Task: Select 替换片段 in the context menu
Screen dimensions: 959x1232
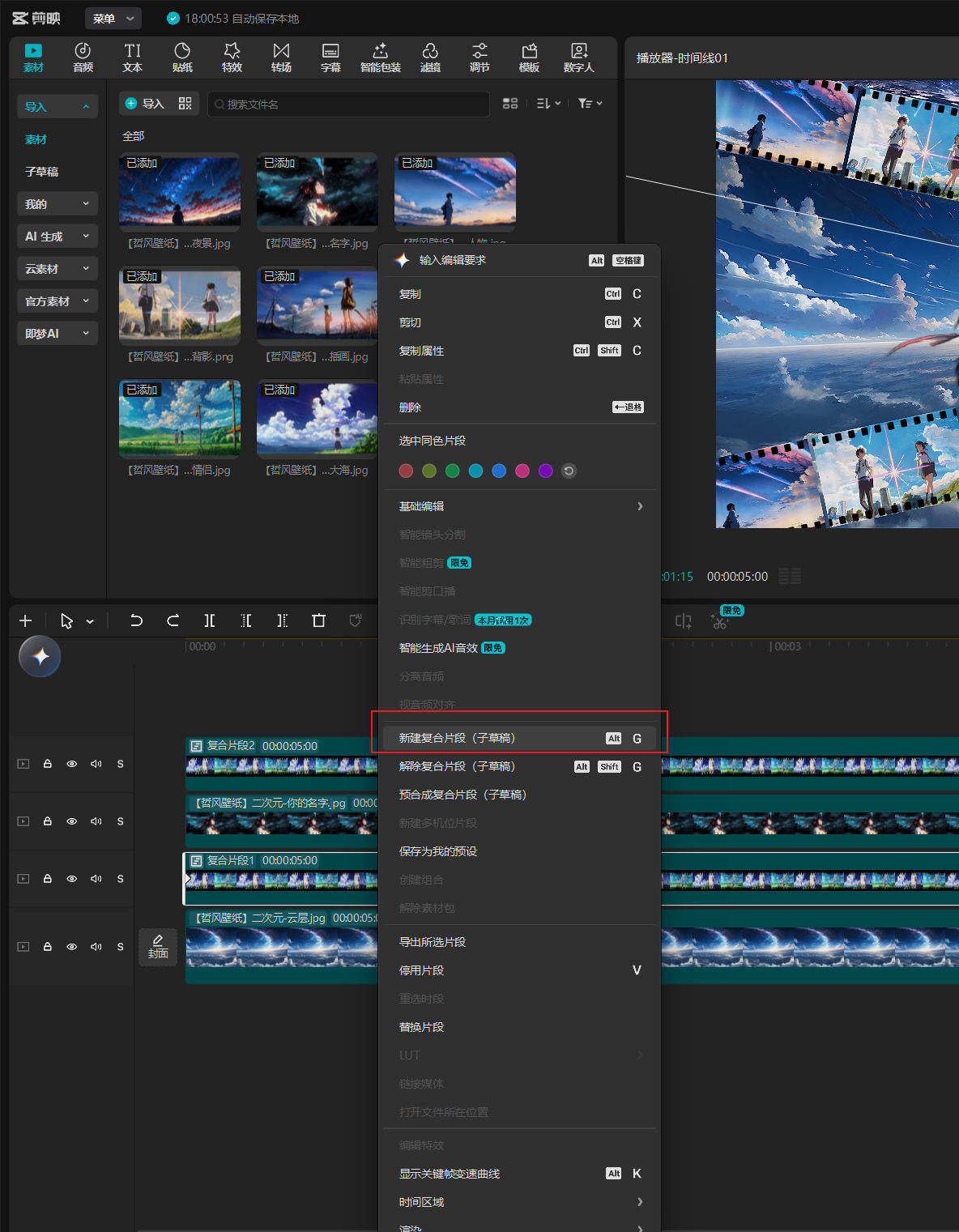Action: (520, 1027)
